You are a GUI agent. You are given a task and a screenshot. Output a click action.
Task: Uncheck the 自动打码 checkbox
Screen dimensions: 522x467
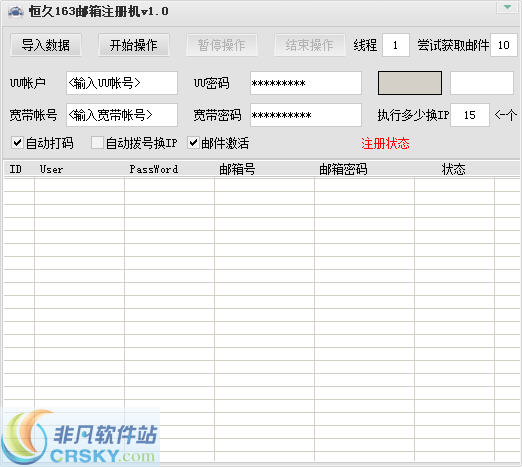(17, 143)
